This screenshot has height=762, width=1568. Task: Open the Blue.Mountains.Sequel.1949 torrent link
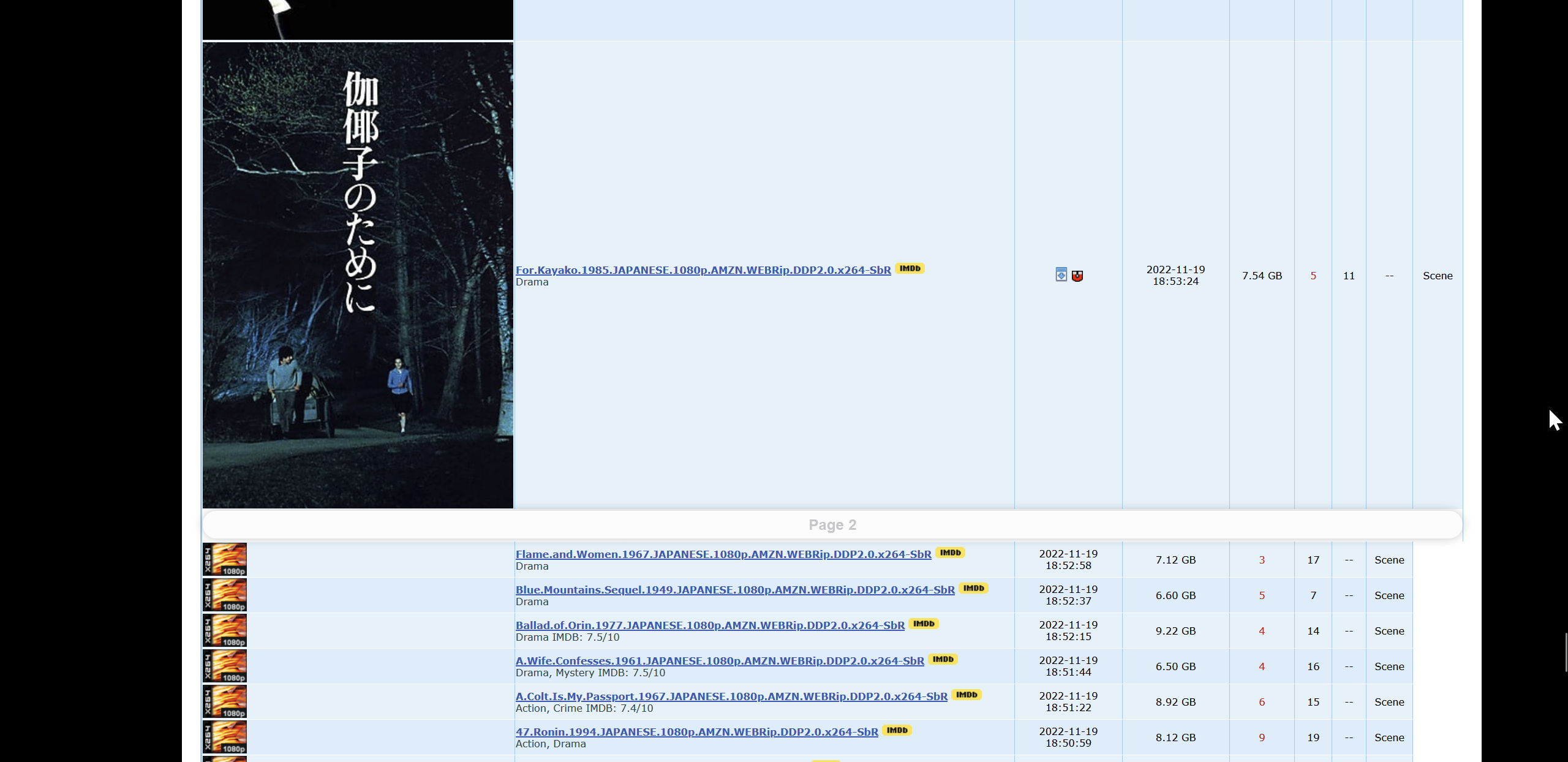[x=735, y=589]
